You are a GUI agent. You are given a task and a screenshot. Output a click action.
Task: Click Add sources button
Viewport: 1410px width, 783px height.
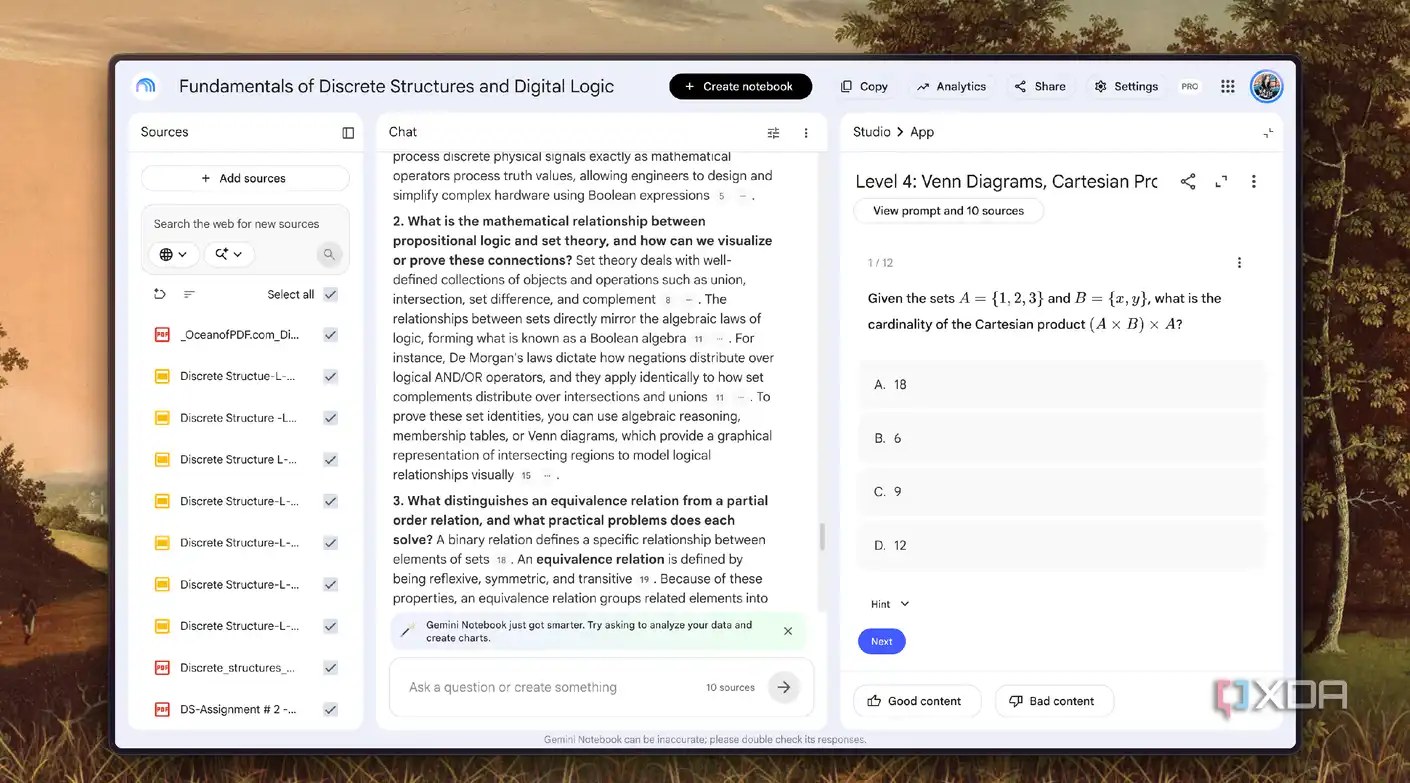coord(245,178)
